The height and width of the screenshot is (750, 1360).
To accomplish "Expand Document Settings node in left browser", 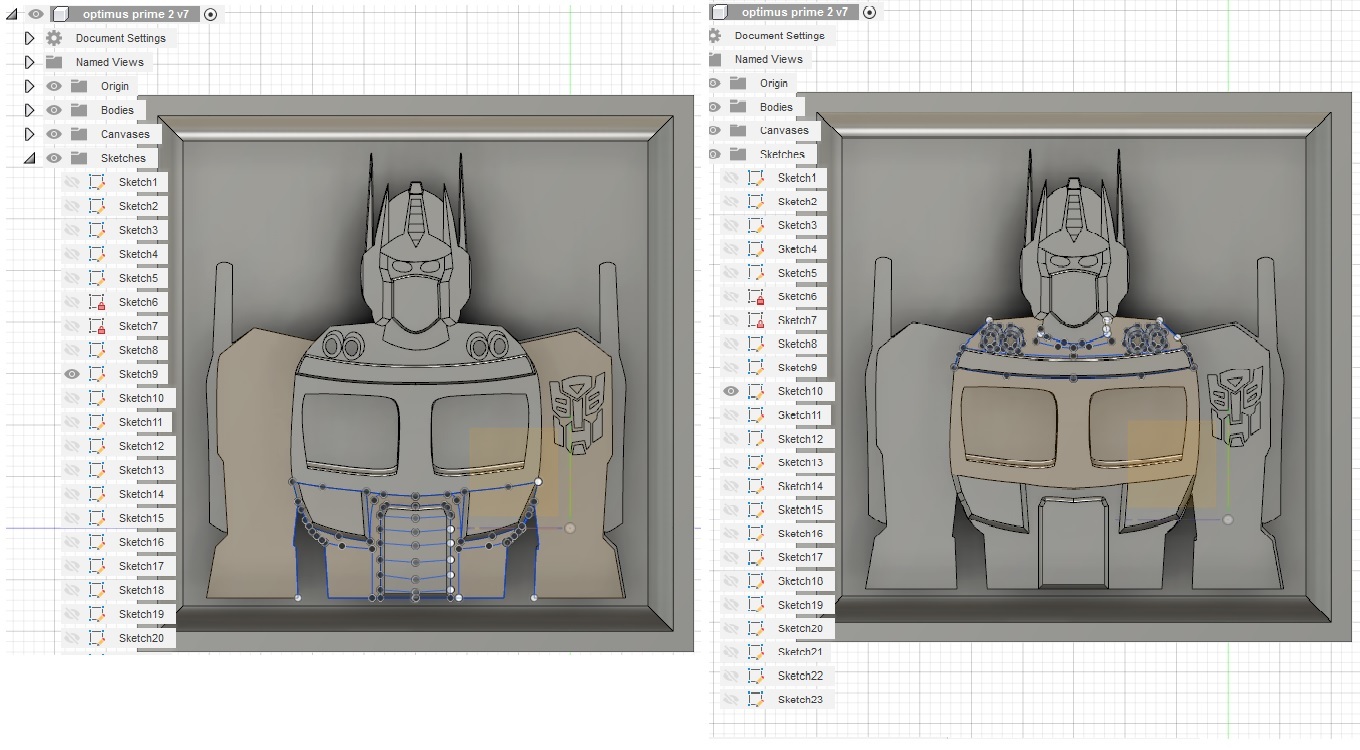I will [29, 38].
